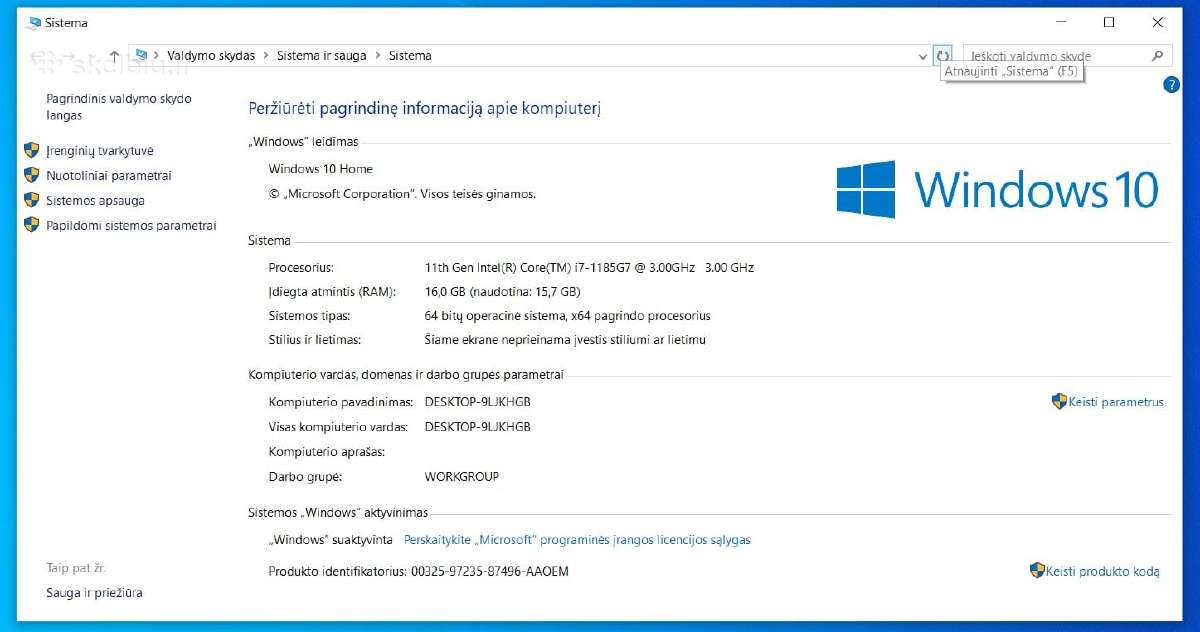
Task: Click the Procesorius label
Action: [x=301, y=268]
